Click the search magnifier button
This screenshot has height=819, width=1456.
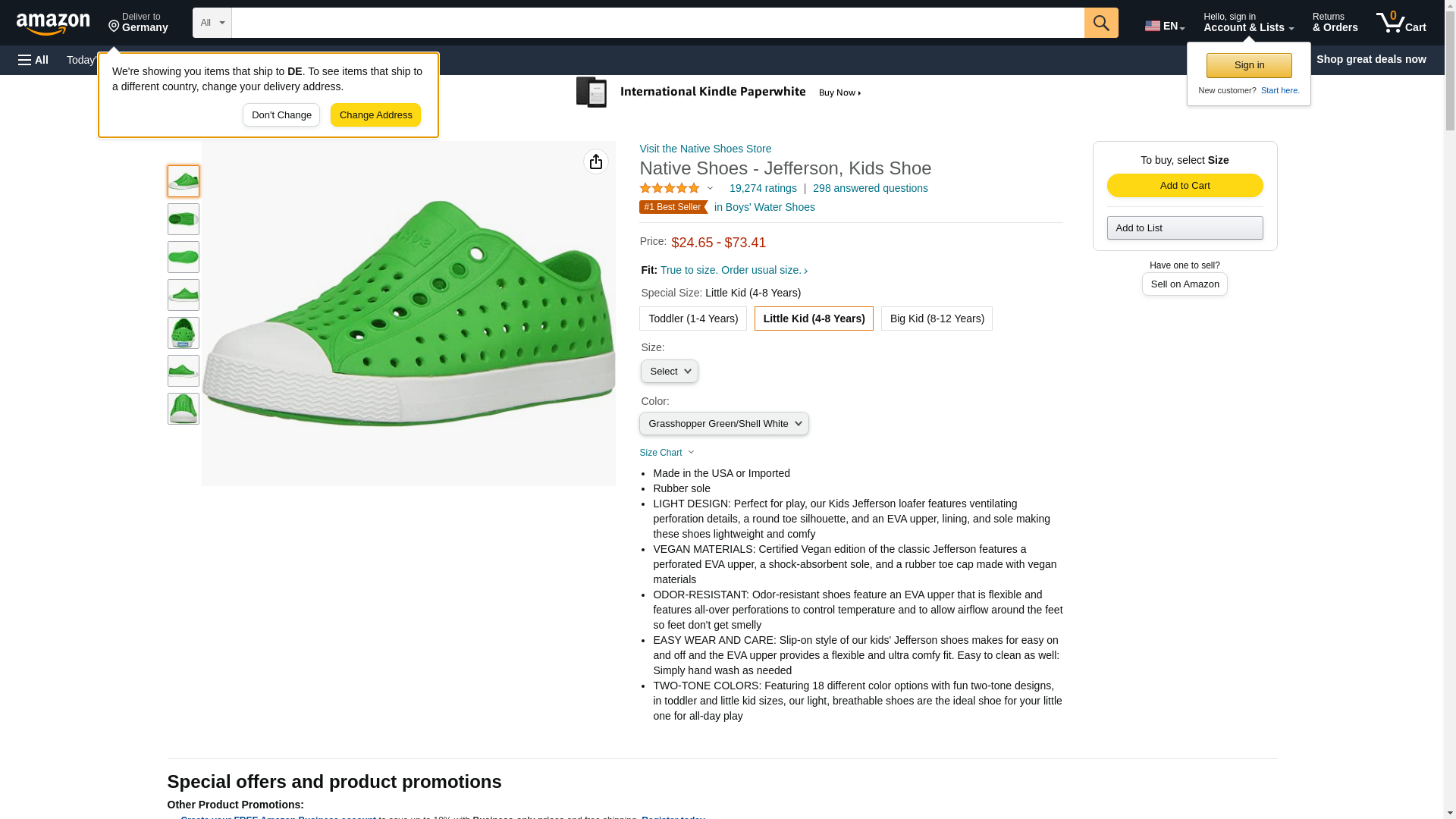click(x=1100, y=23)
